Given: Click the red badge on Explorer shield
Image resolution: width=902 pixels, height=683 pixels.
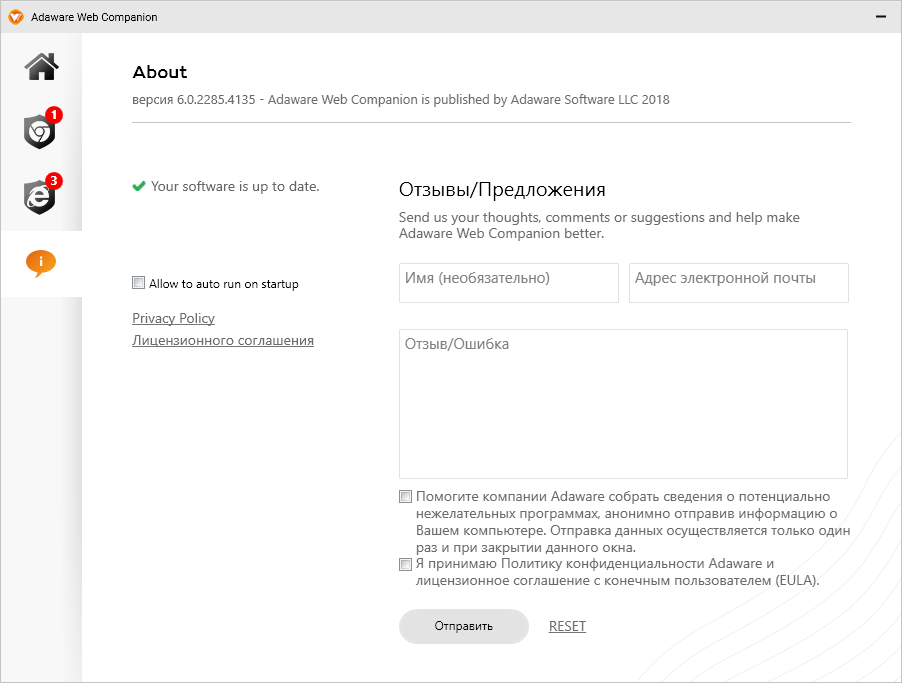Looking at the screenshot, I should click(54, 181).
